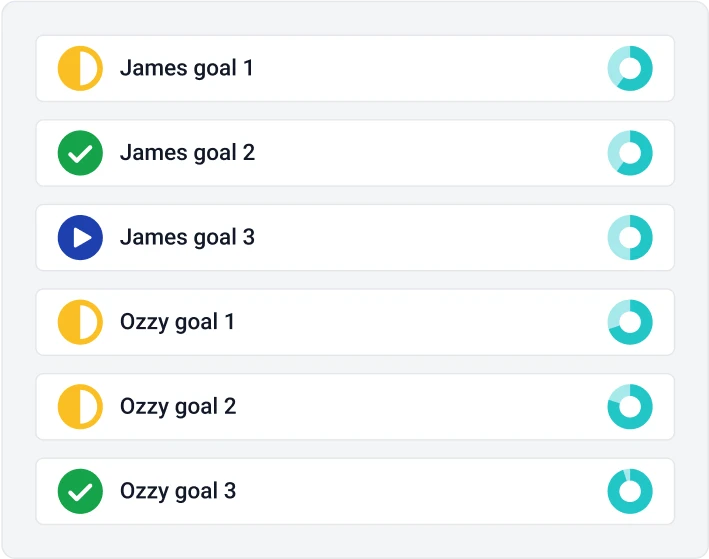Click the blank middle of James goal 1 card
Viewport: 709px width, 559px height.
pos(430,68)
